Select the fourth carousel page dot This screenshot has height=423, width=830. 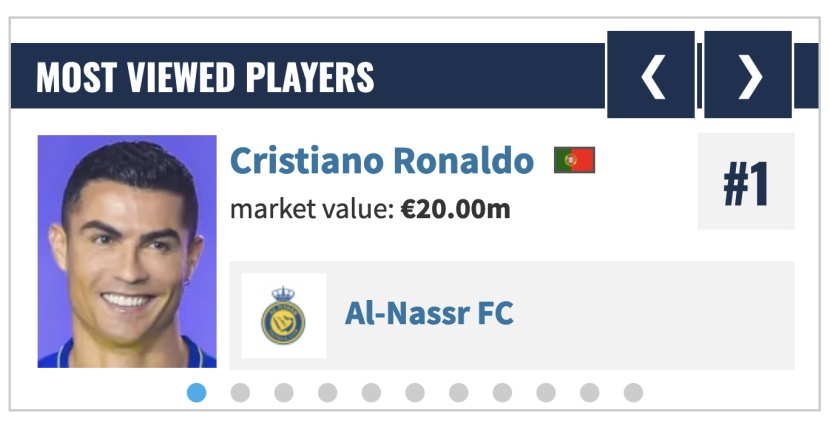click(x=328, y=393)
